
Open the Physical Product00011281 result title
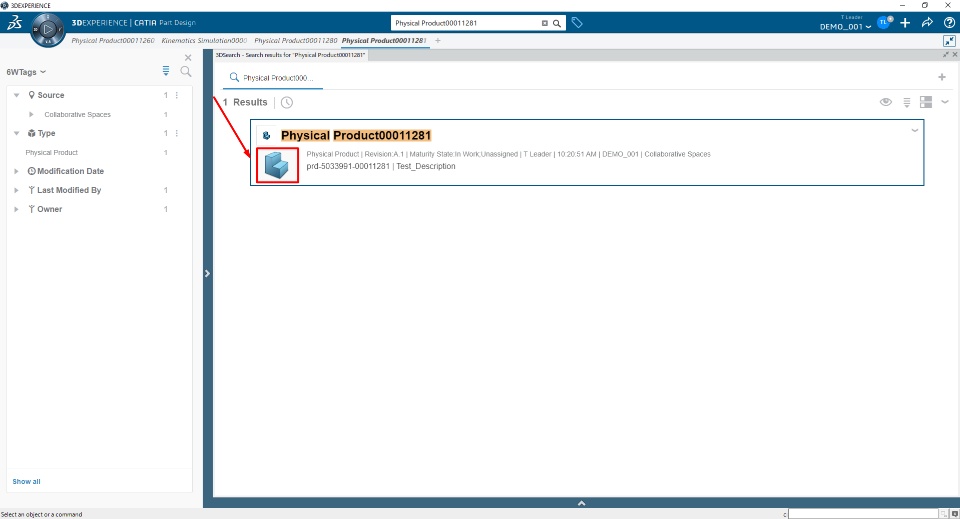356,135
